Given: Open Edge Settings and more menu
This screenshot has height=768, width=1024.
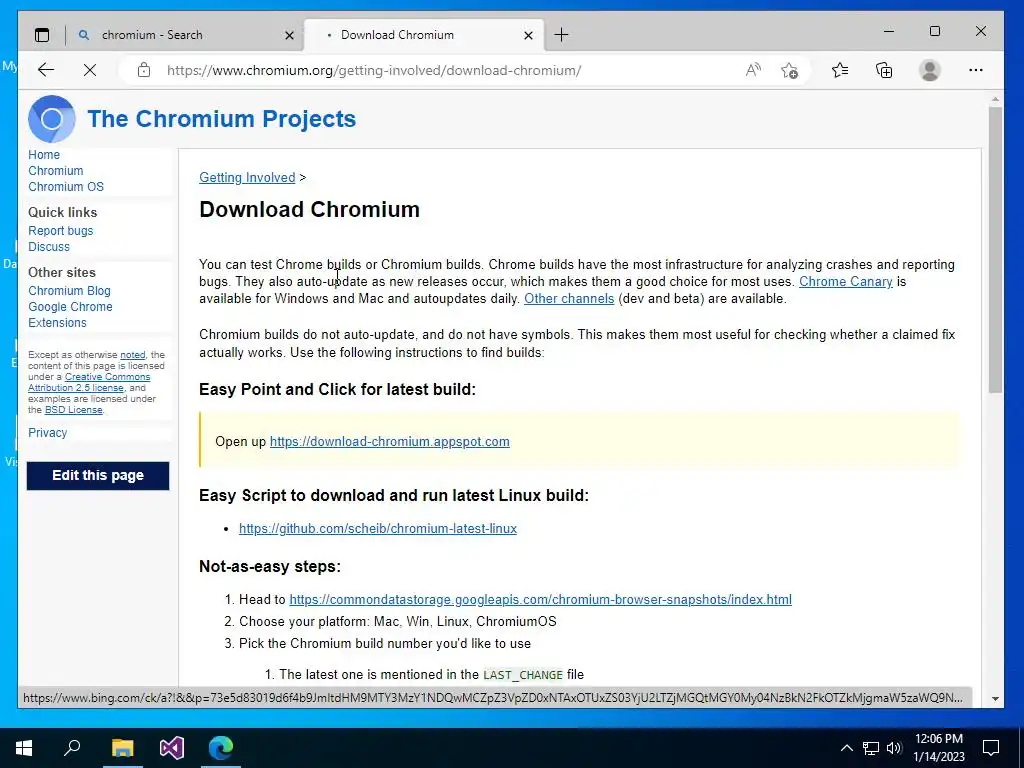Looking at the screenshot, I should tap(976, 70).
